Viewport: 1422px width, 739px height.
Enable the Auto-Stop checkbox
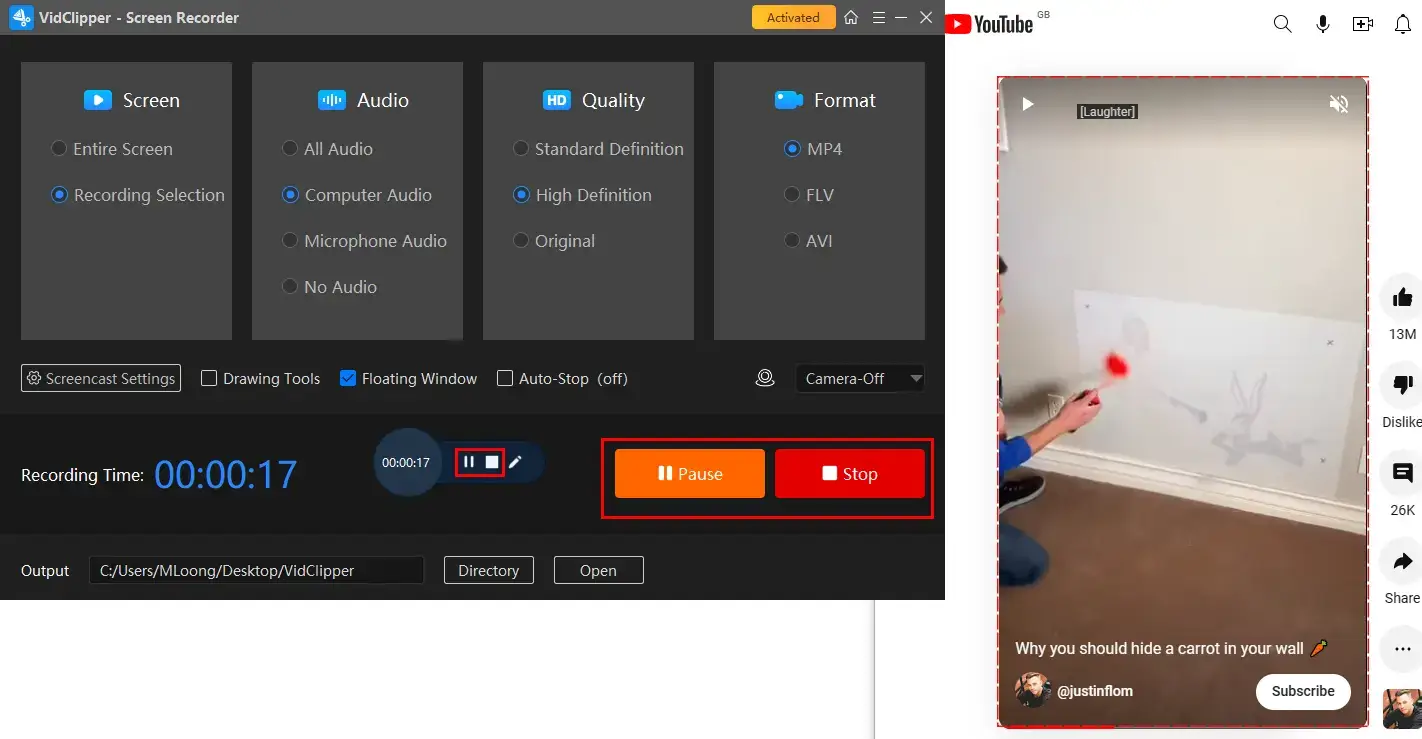point(505,378)
